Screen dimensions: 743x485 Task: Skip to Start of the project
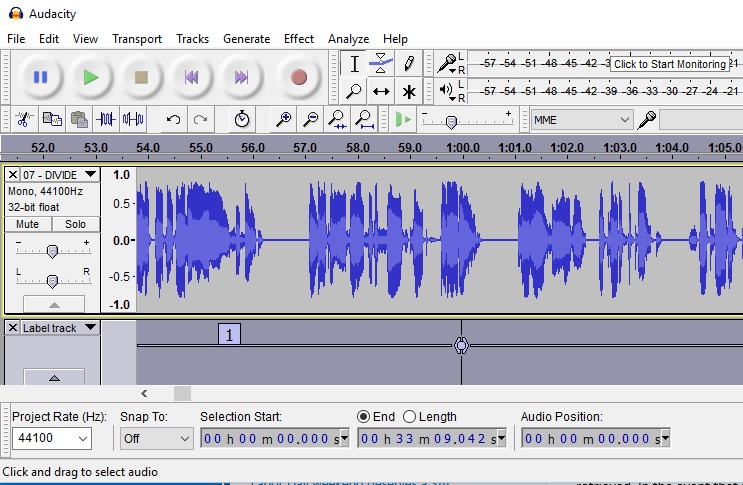pyautogui.click(x=191, y=77)
